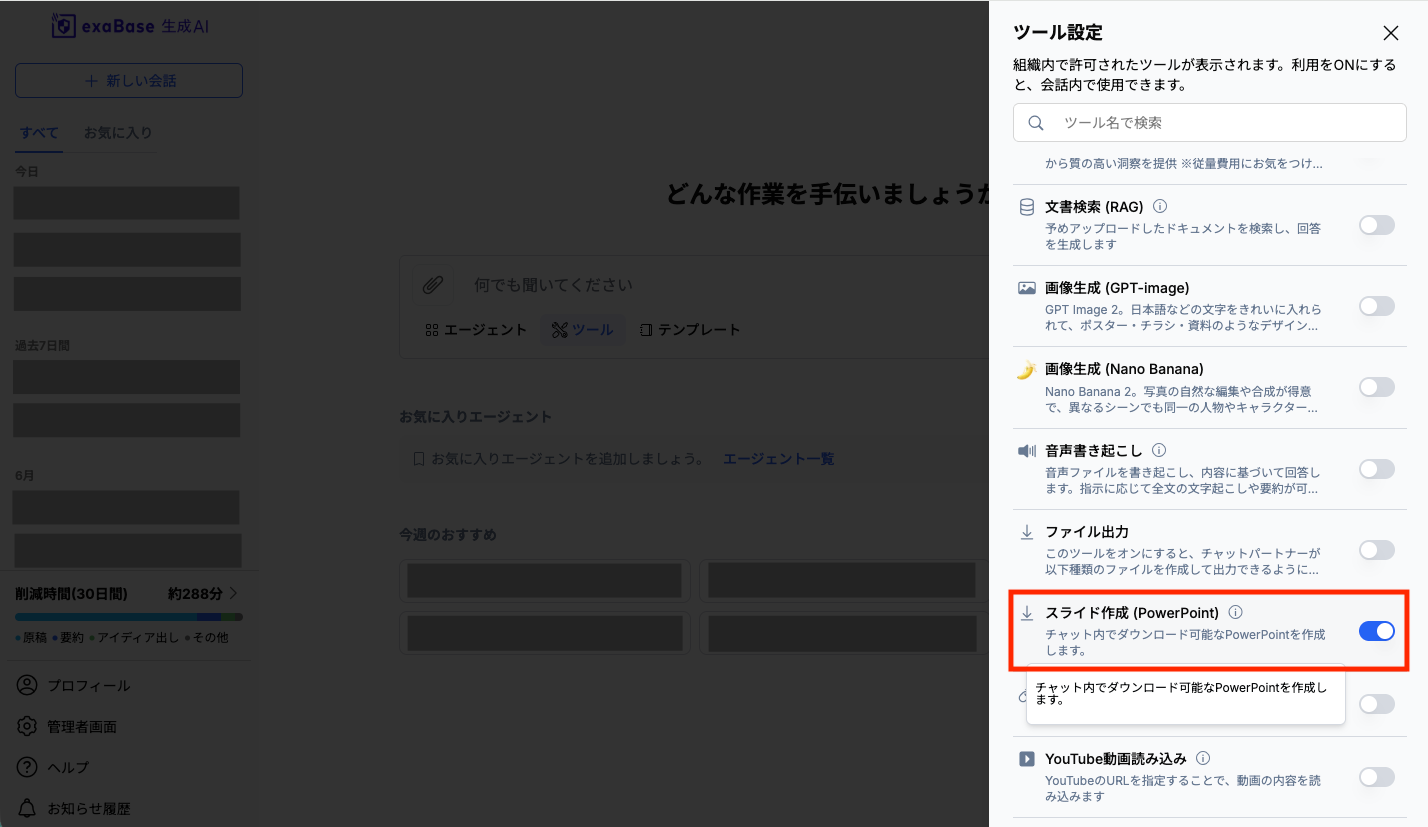The image size is (1428, 827).
Task: Click the 約288分 value
Action: point(196,593)
